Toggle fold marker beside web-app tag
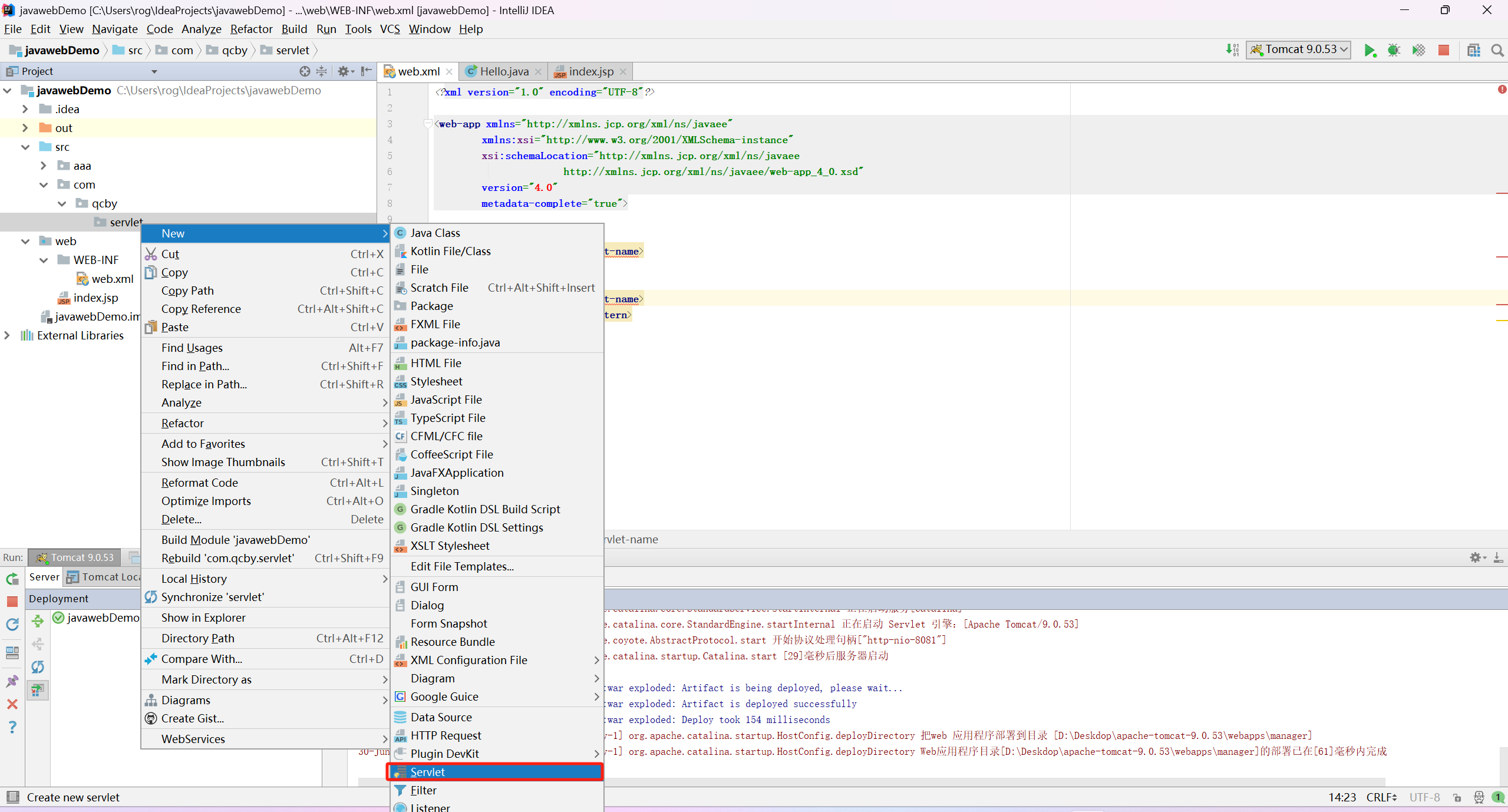Image resolution: width=1508 pixels, height=812 pixels. point(428,124)
